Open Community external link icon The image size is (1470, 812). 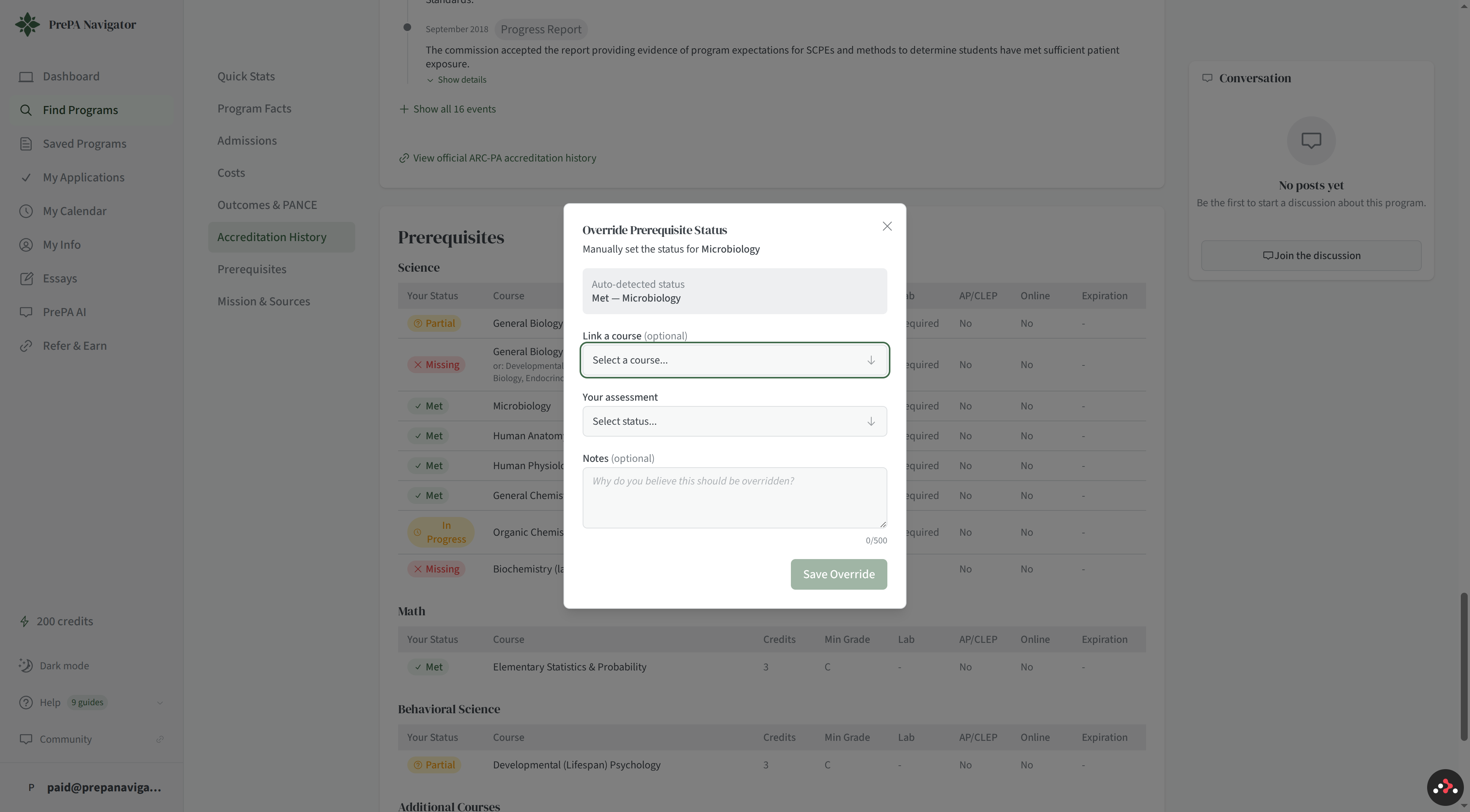(160, 739)
